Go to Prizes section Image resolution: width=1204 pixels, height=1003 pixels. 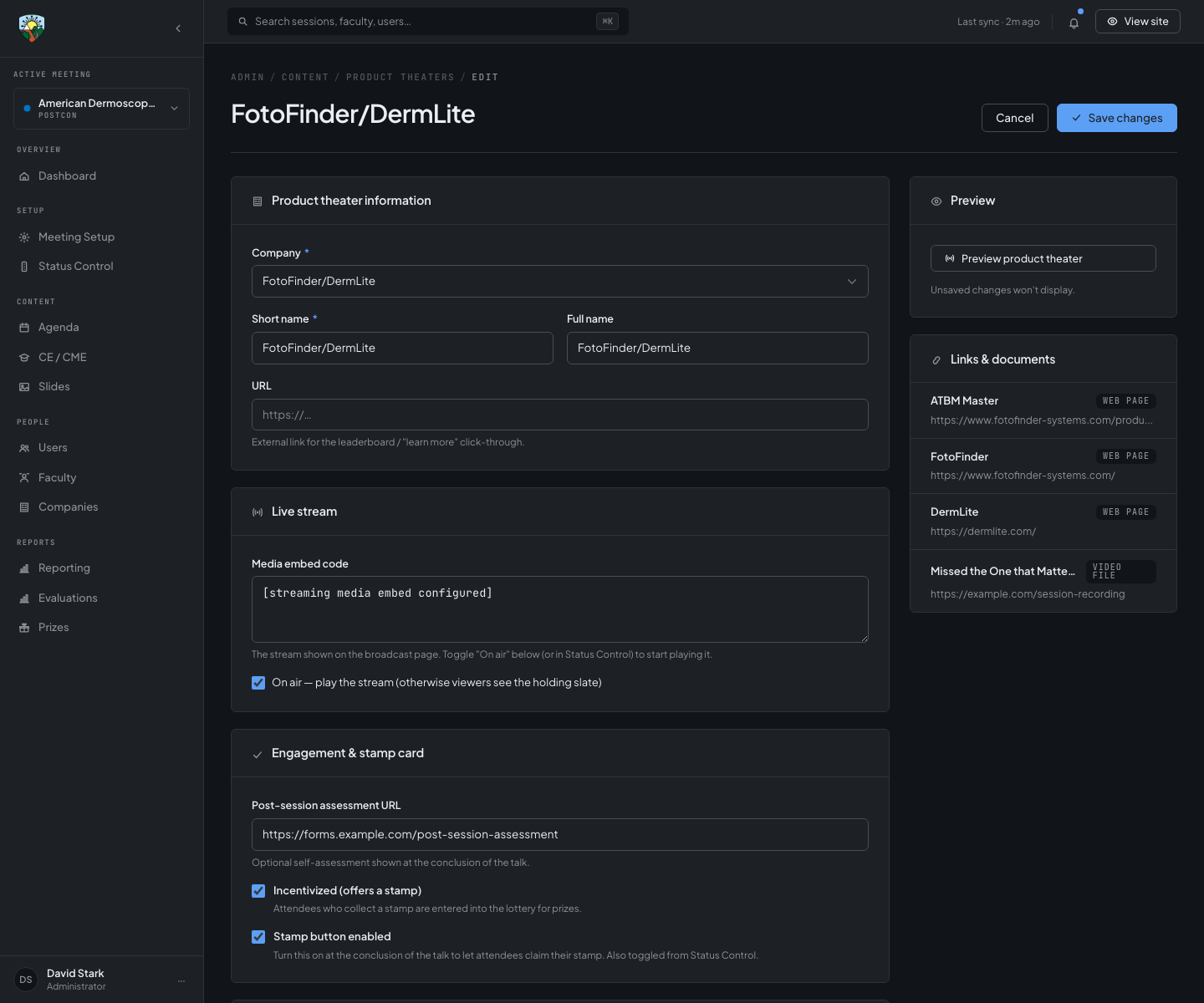(101, 628)
